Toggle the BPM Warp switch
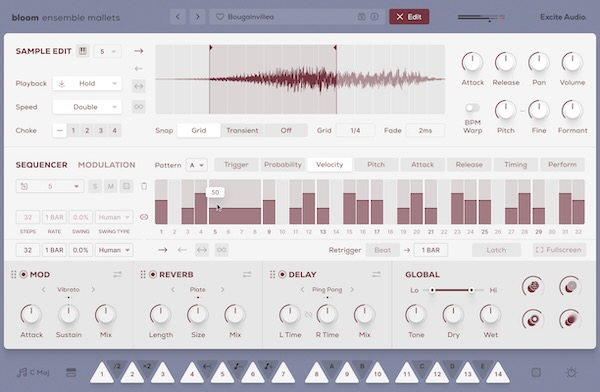Screen dimensions: 600x392 pos(472,108)
